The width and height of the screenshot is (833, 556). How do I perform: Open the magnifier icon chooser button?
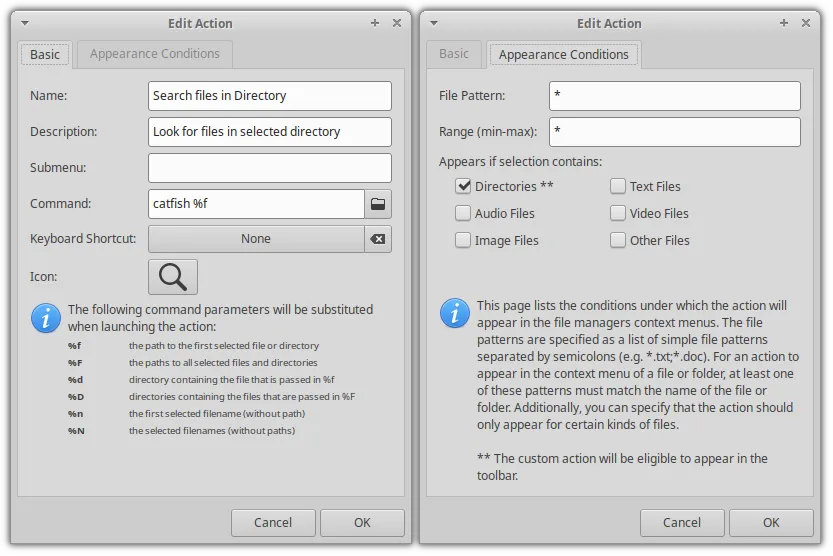tap(173, 277)
